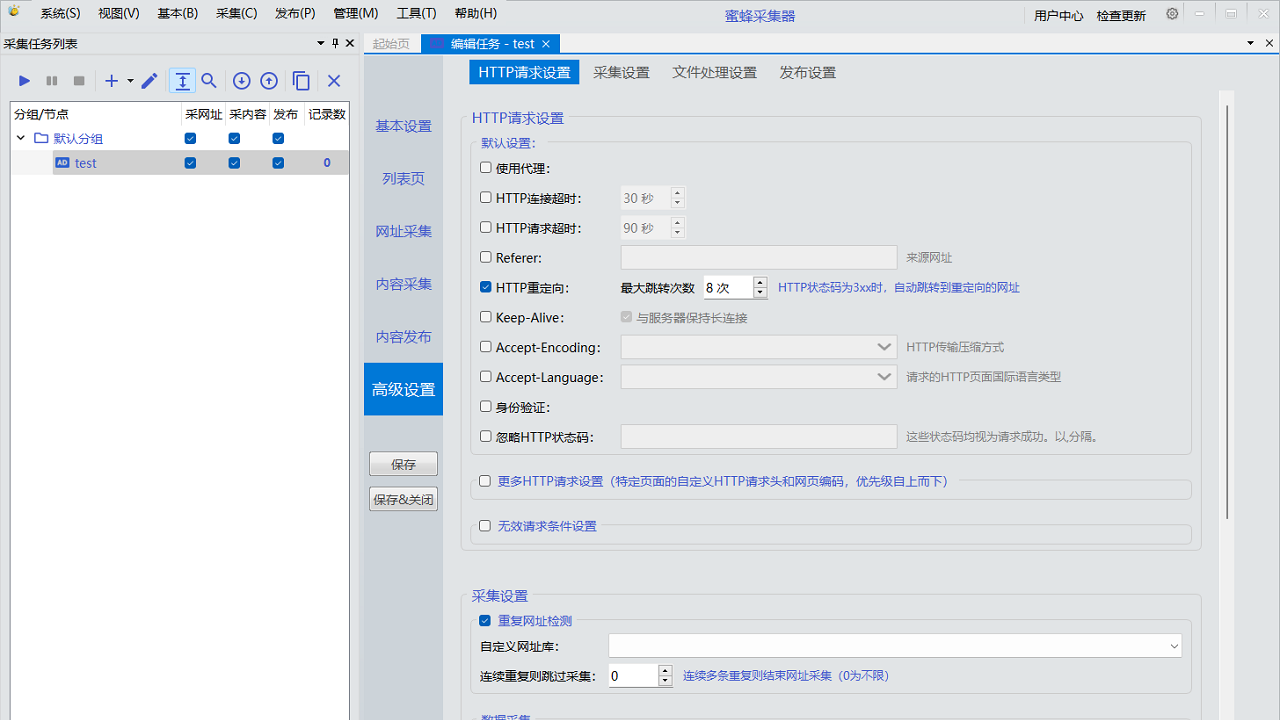Increase 最大跳转次数 with up spinner
1280x720 pixels.
click(760, 282)
